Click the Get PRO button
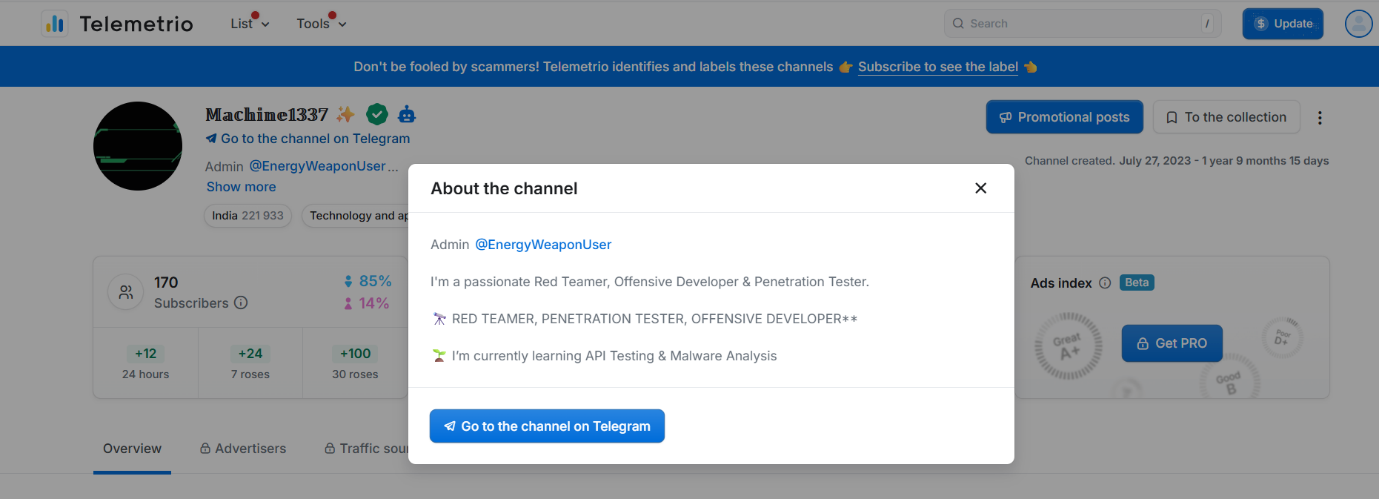Image resolution: width=1379 pixels, height=499 pixels. click(1171, 343)
